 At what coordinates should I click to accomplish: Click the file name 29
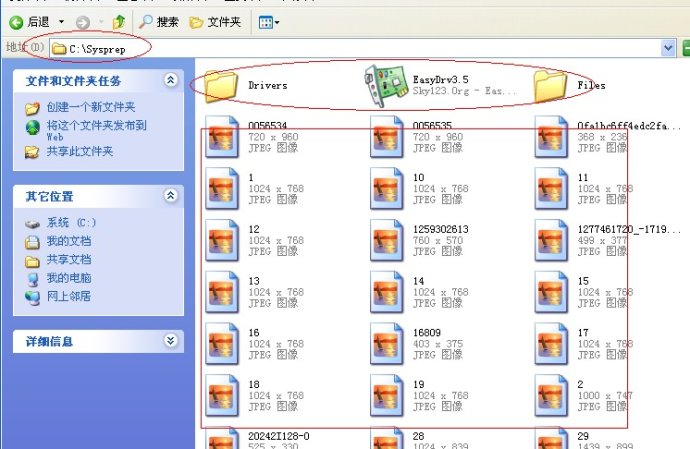tap(583, 436)
